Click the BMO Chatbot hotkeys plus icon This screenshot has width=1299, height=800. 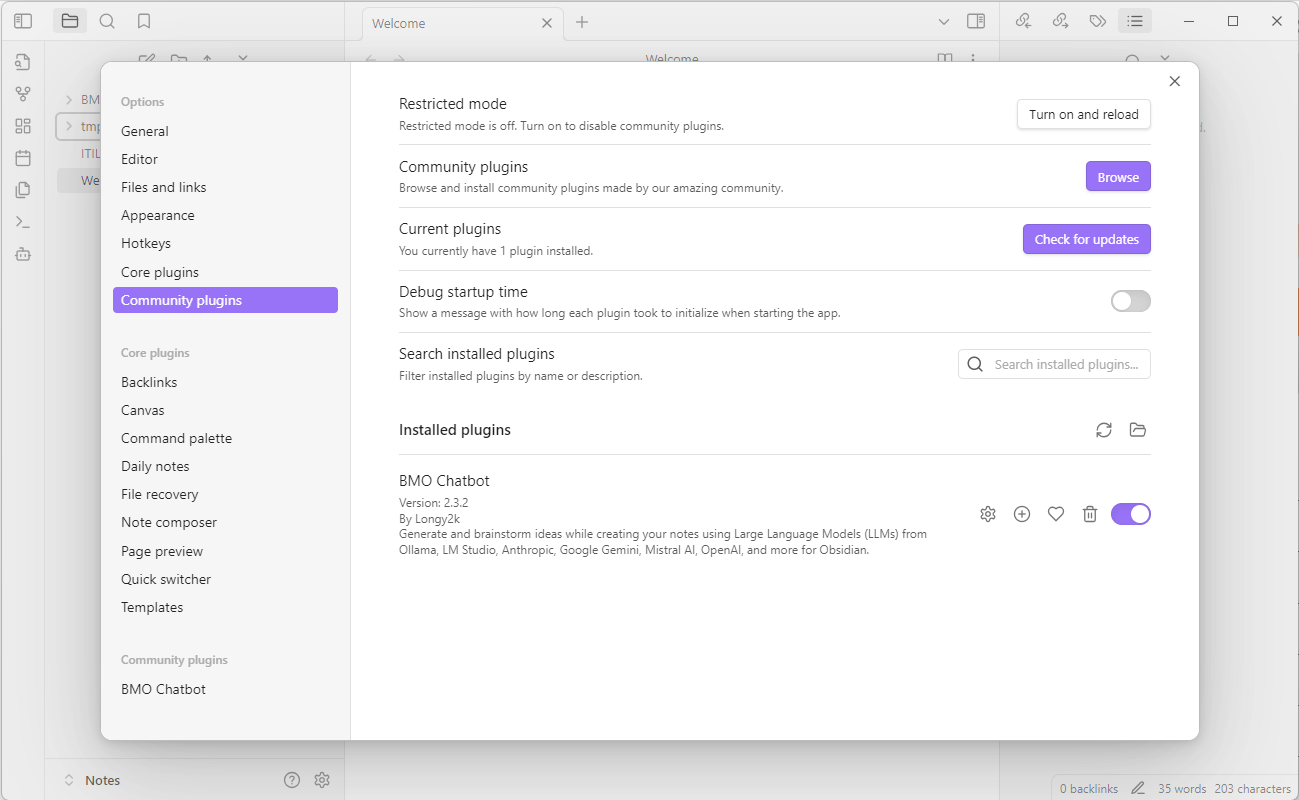pos(1022,514)
